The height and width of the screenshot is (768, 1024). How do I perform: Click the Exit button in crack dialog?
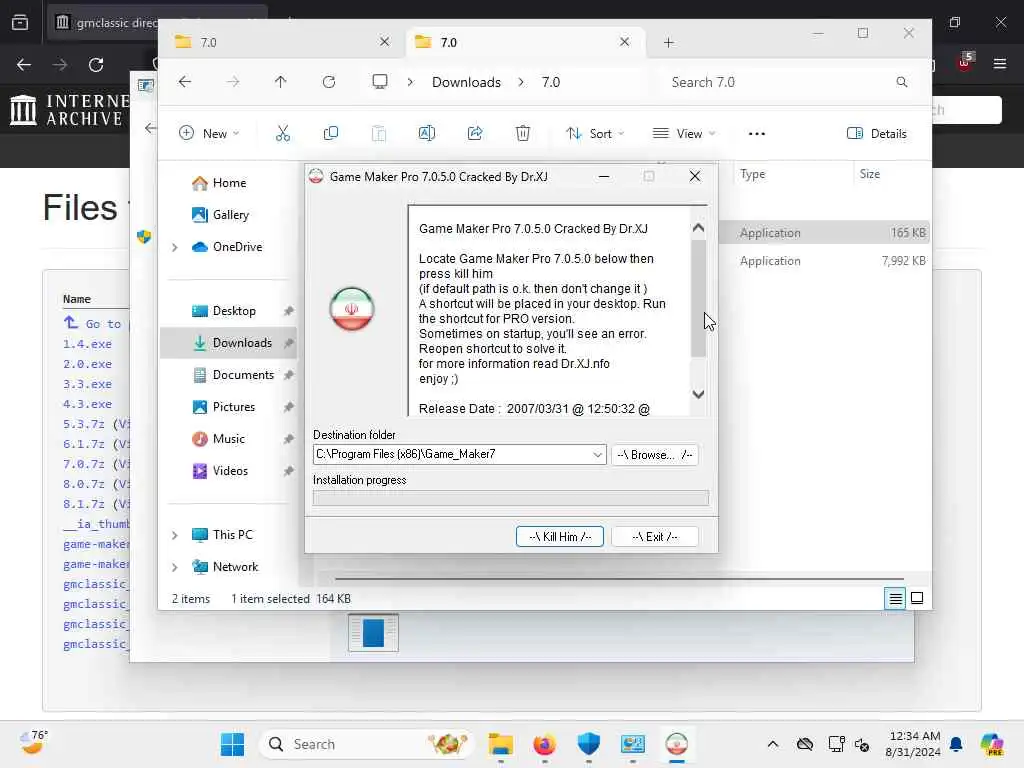click(x=654, y=537)
